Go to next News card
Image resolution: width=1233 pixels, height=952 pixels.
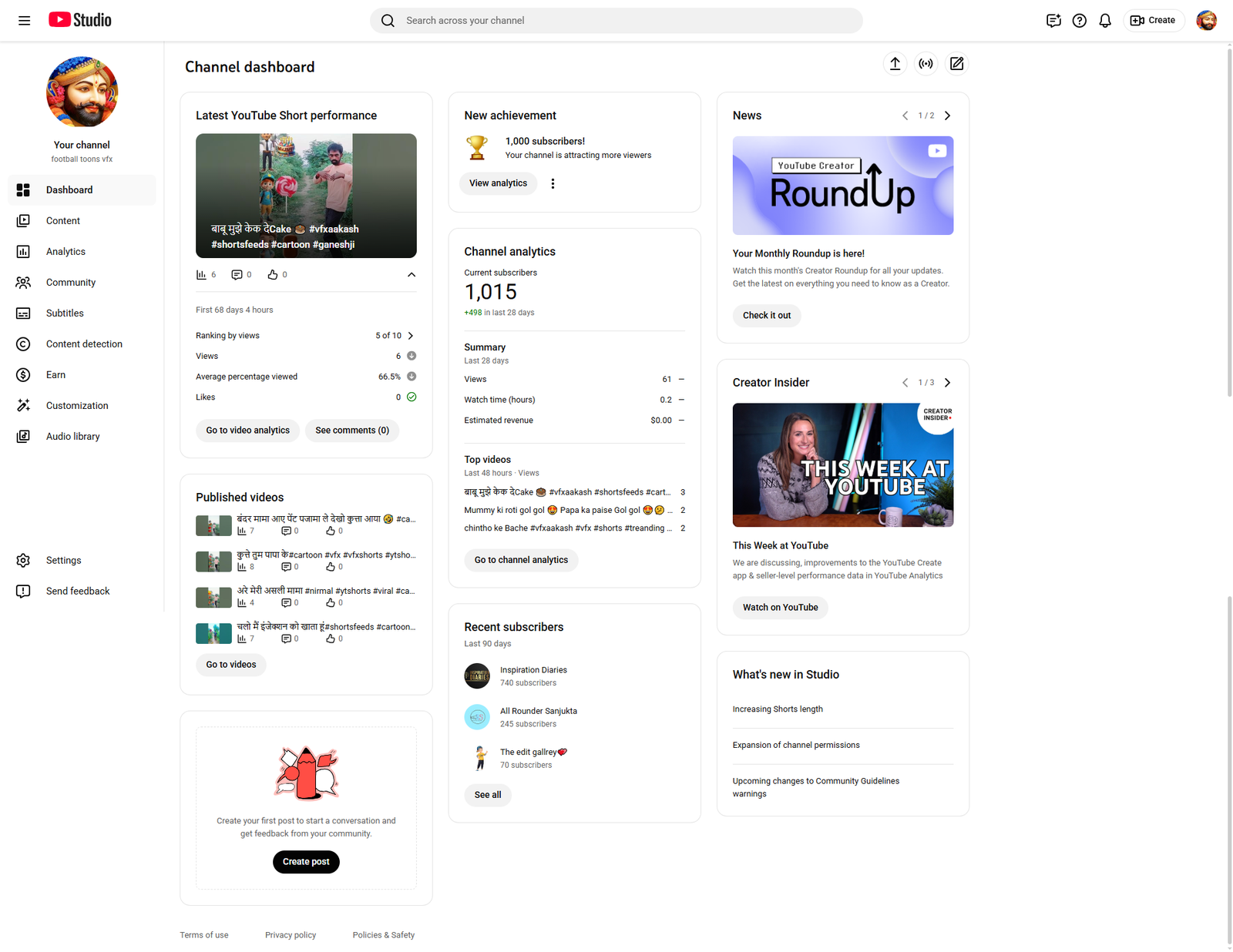(947, 116)
